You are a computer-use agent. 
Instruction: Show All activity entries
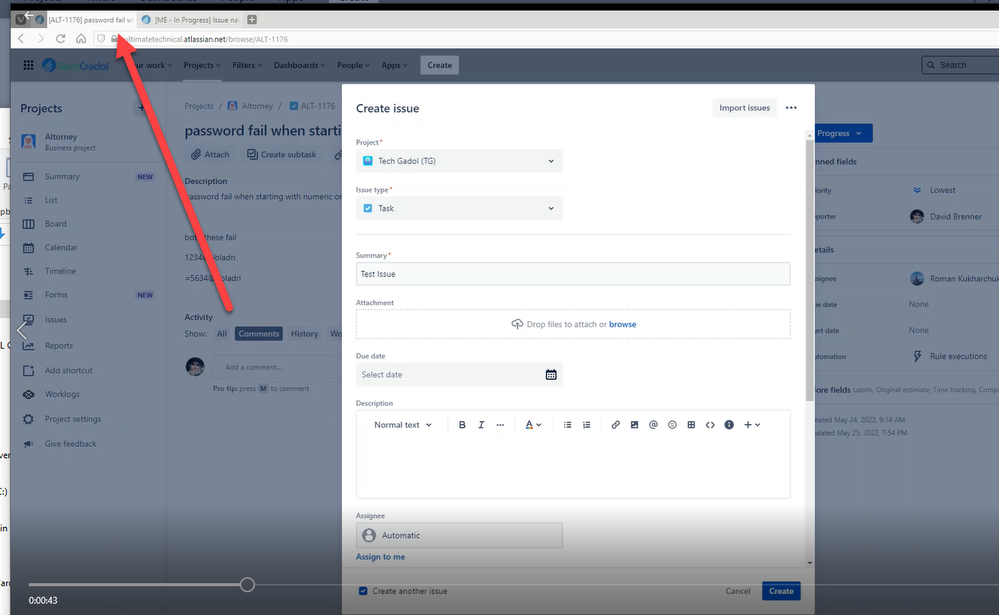pos(222,334)
